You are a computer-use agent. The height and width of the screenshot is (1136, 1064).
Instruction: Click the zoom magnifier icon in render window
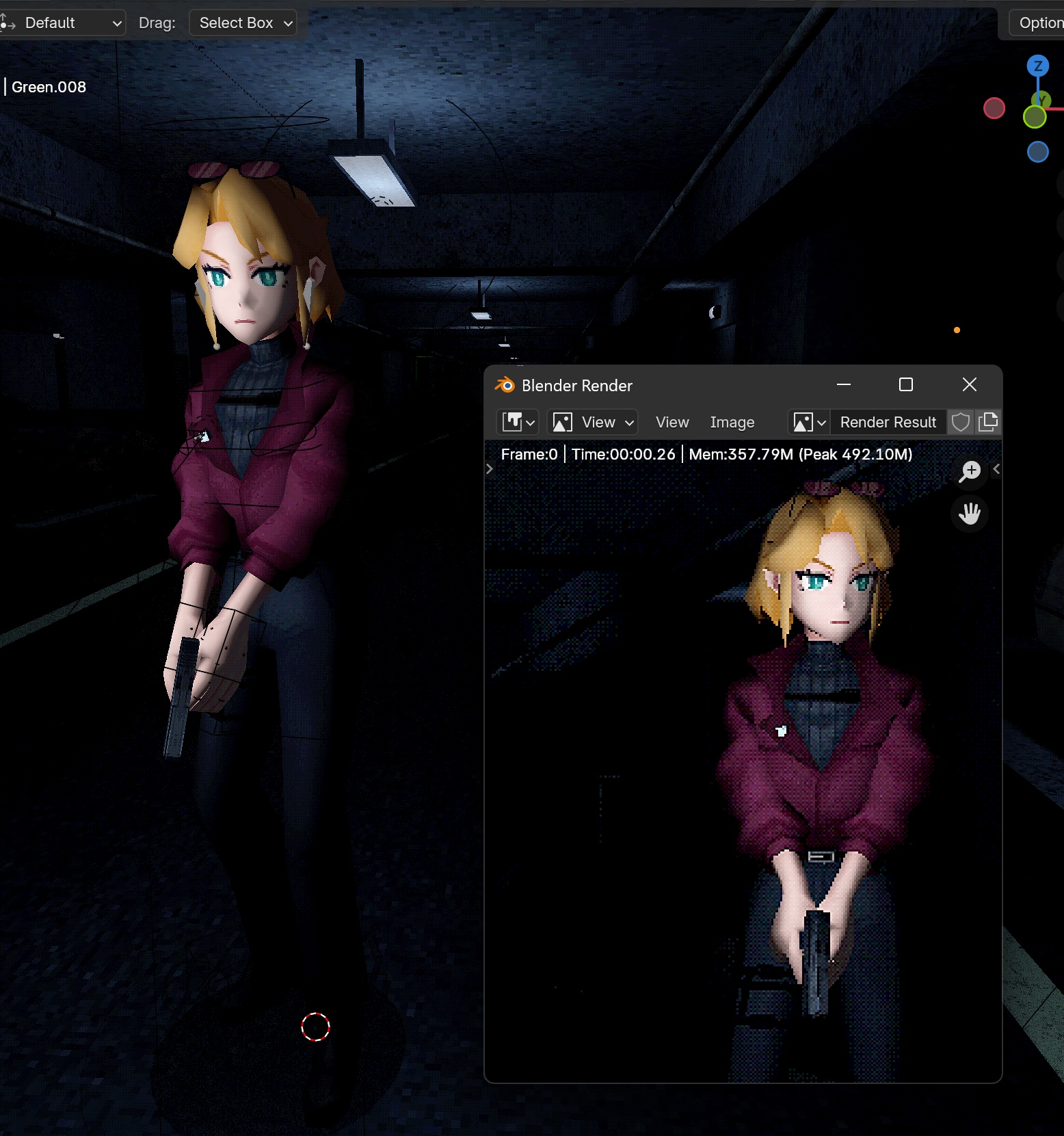(970, 471)
